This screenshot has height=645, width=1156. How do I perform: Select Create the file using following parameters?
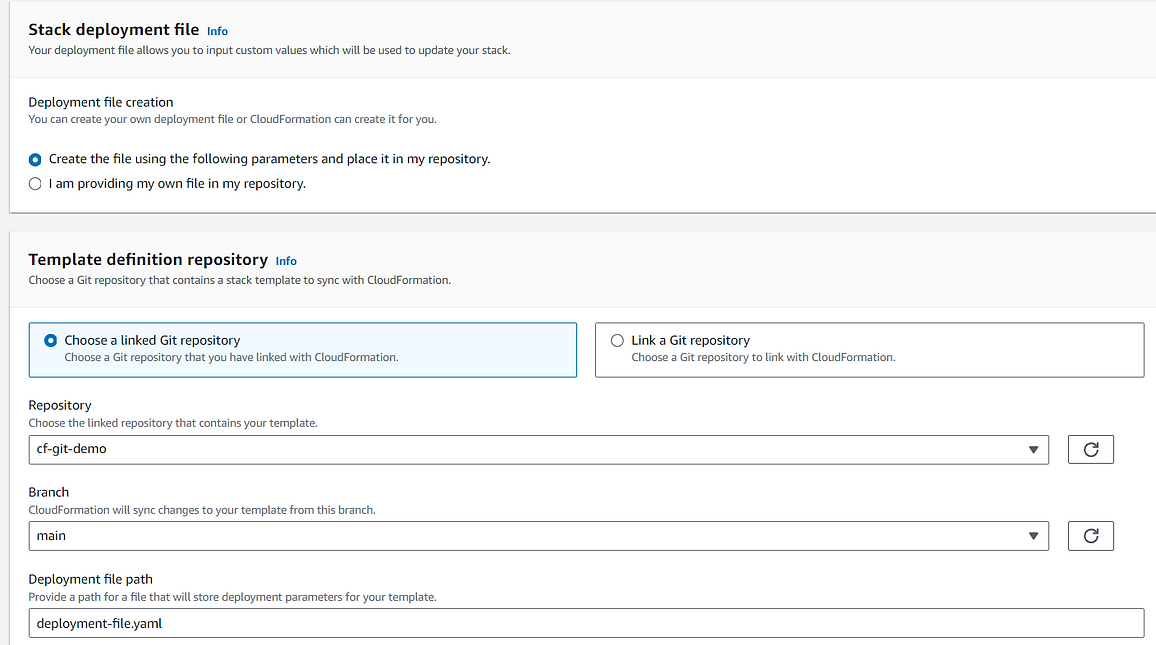coord(35,160)
